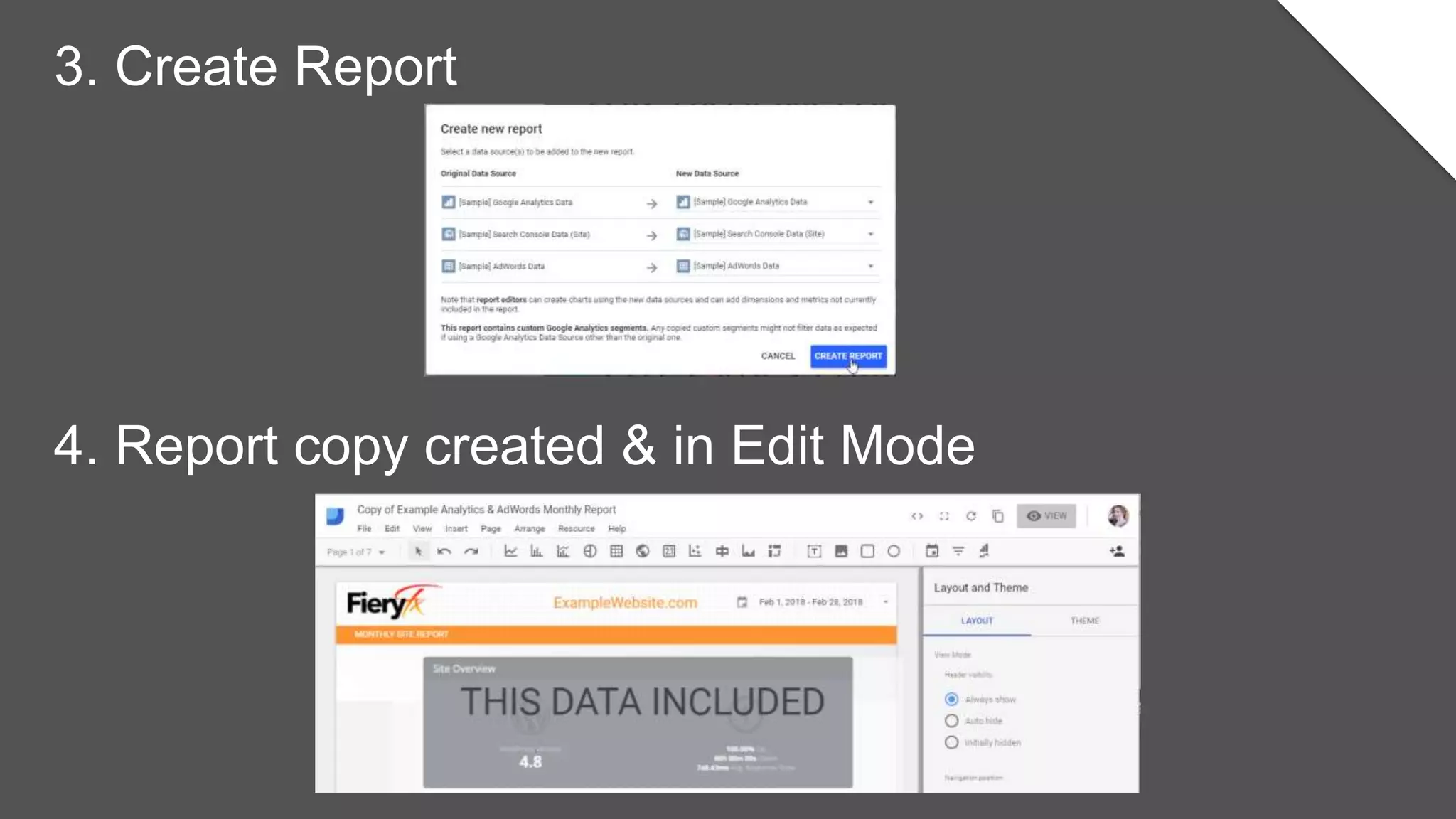
Task: Click the undo icon
Action: (444, 551)
